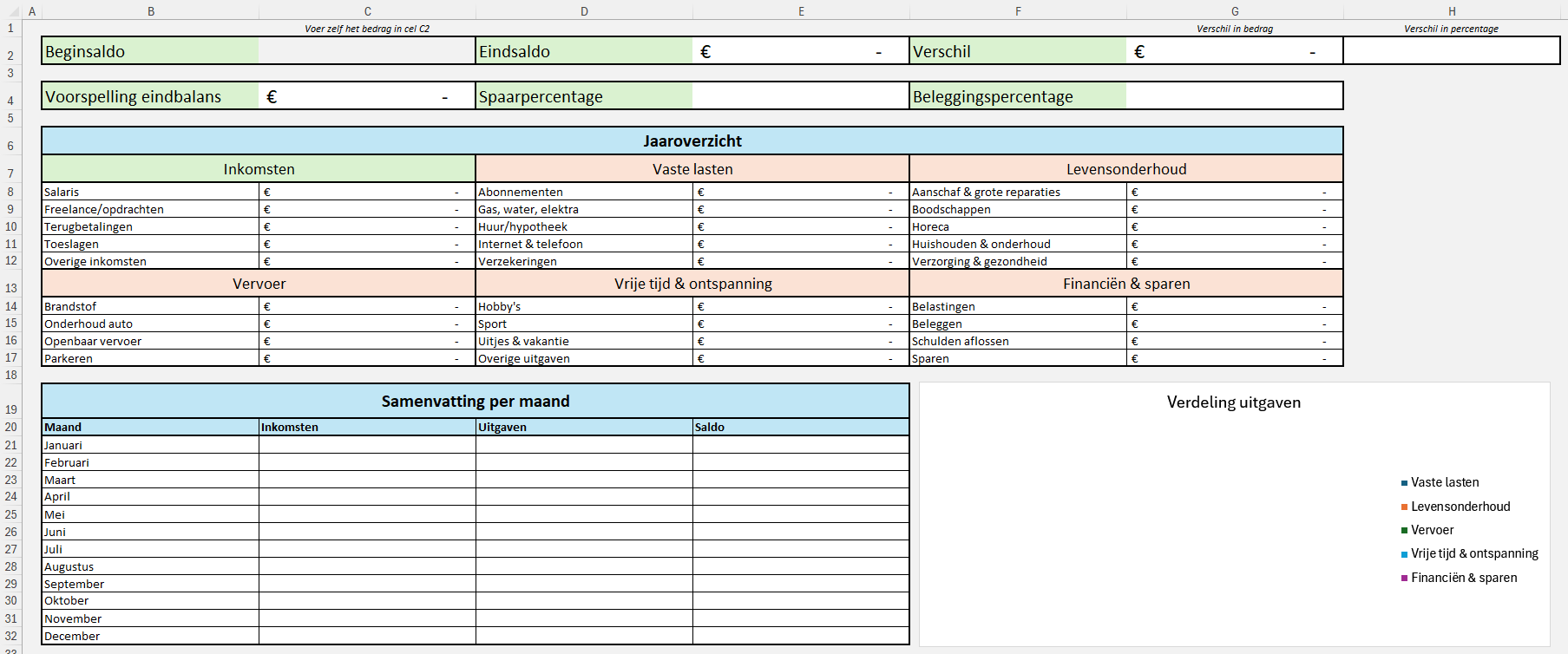Select the Voorspelling eindbalans amount cell
Image resolution: width=1568 pixels, height=654 pixels.
point(367,96)
